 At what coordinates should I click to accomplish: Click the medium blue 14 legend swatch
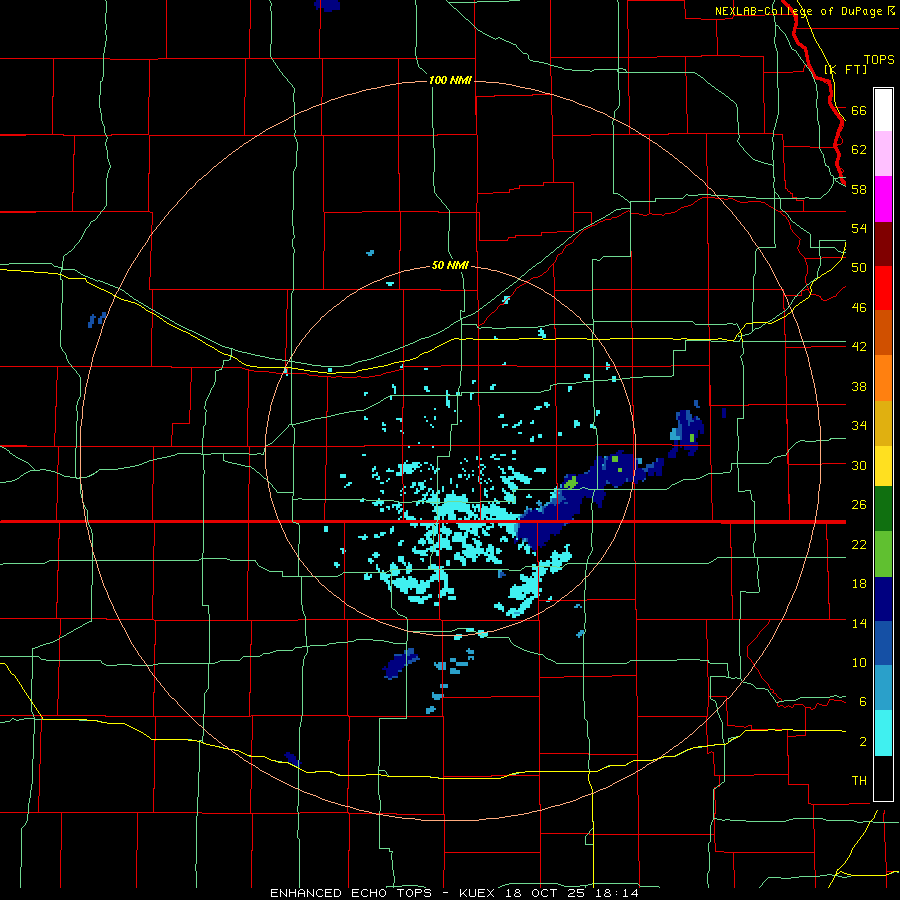(x=883, y=643)
